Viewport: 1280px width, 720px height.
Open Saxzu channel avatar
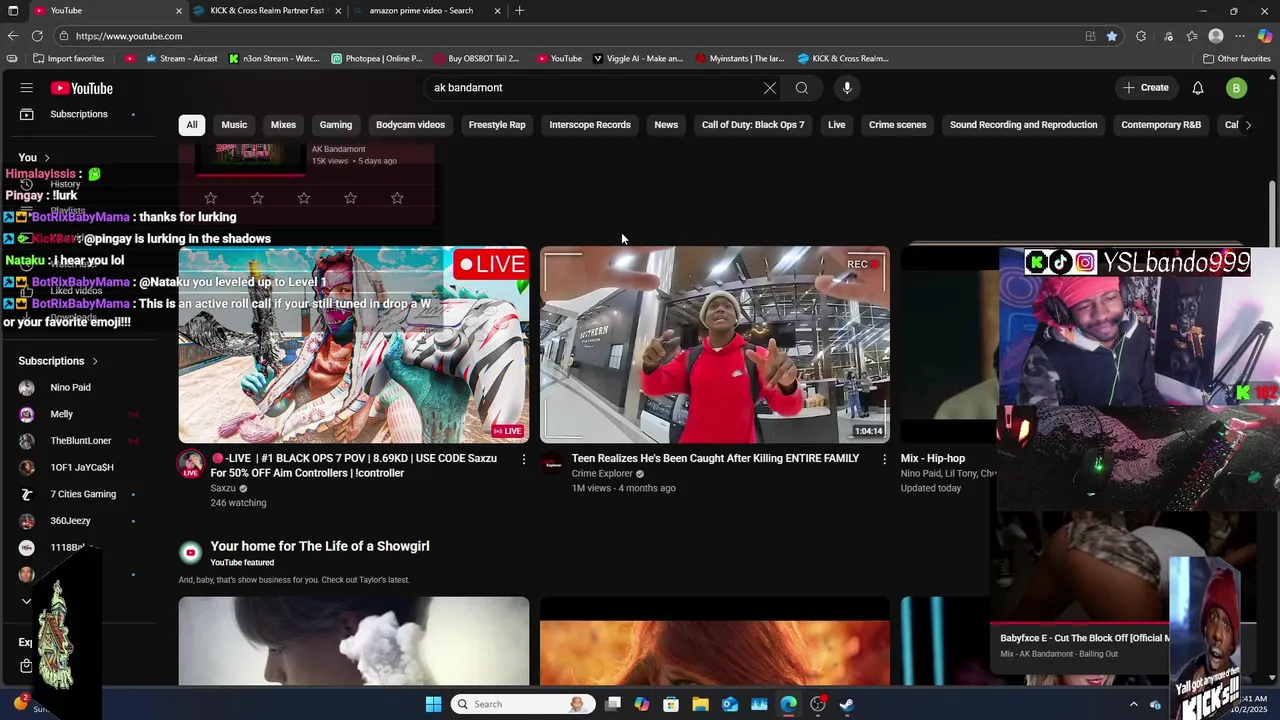(191, 464)
